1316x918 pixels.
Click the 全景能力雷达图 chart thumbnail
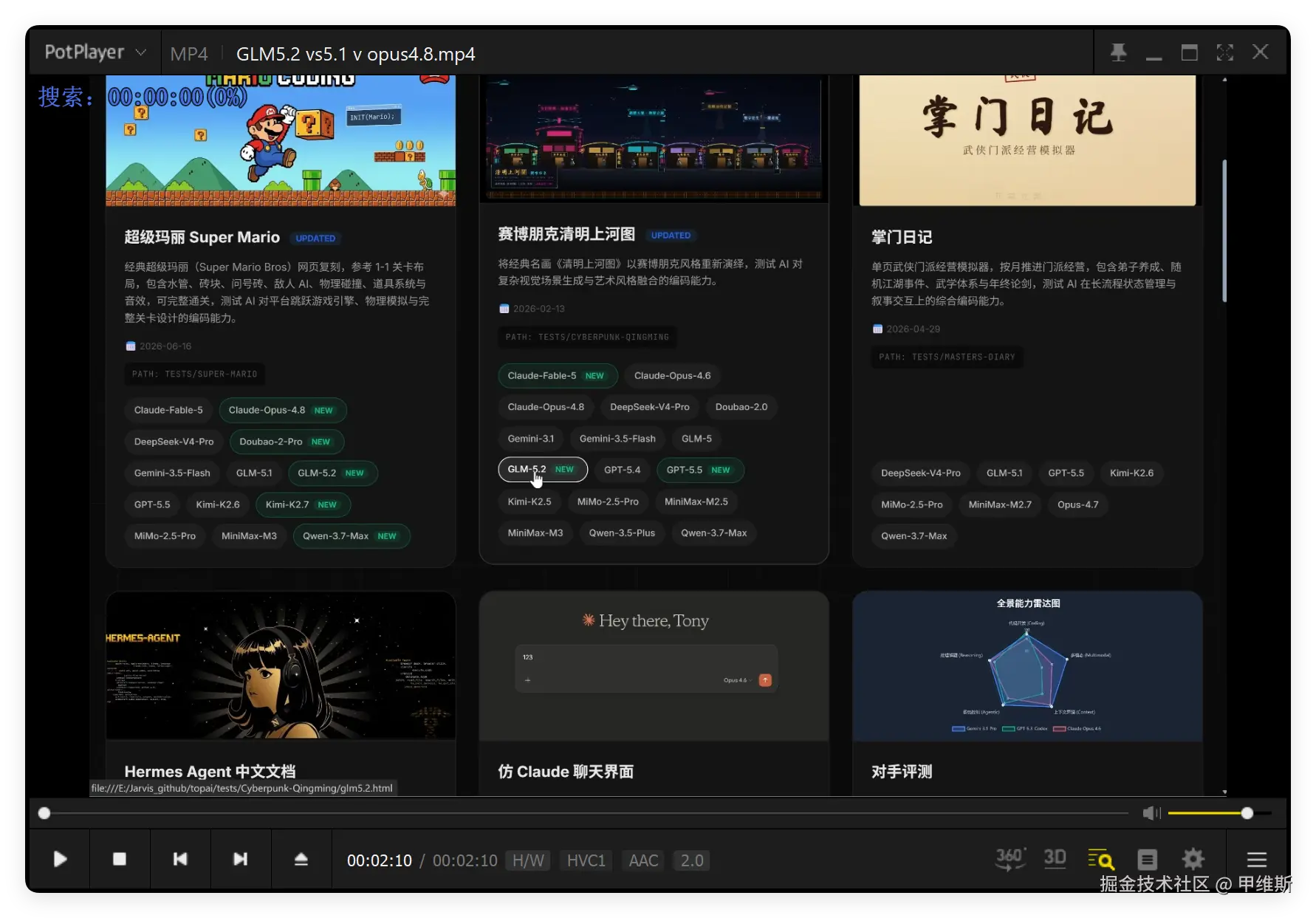(1027, 667)
